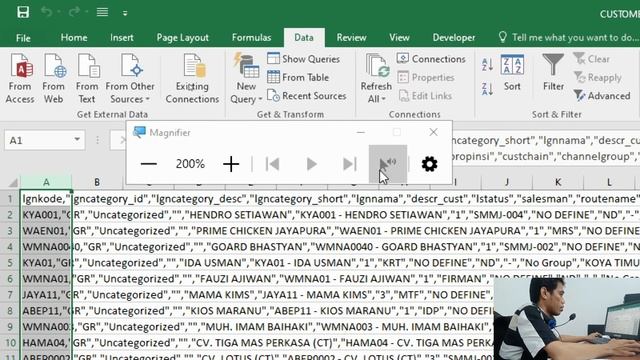This screenshot has height=360, width=640.
Task: Click cell A2 containing KYA001
Action: click(x=46, y=215)
